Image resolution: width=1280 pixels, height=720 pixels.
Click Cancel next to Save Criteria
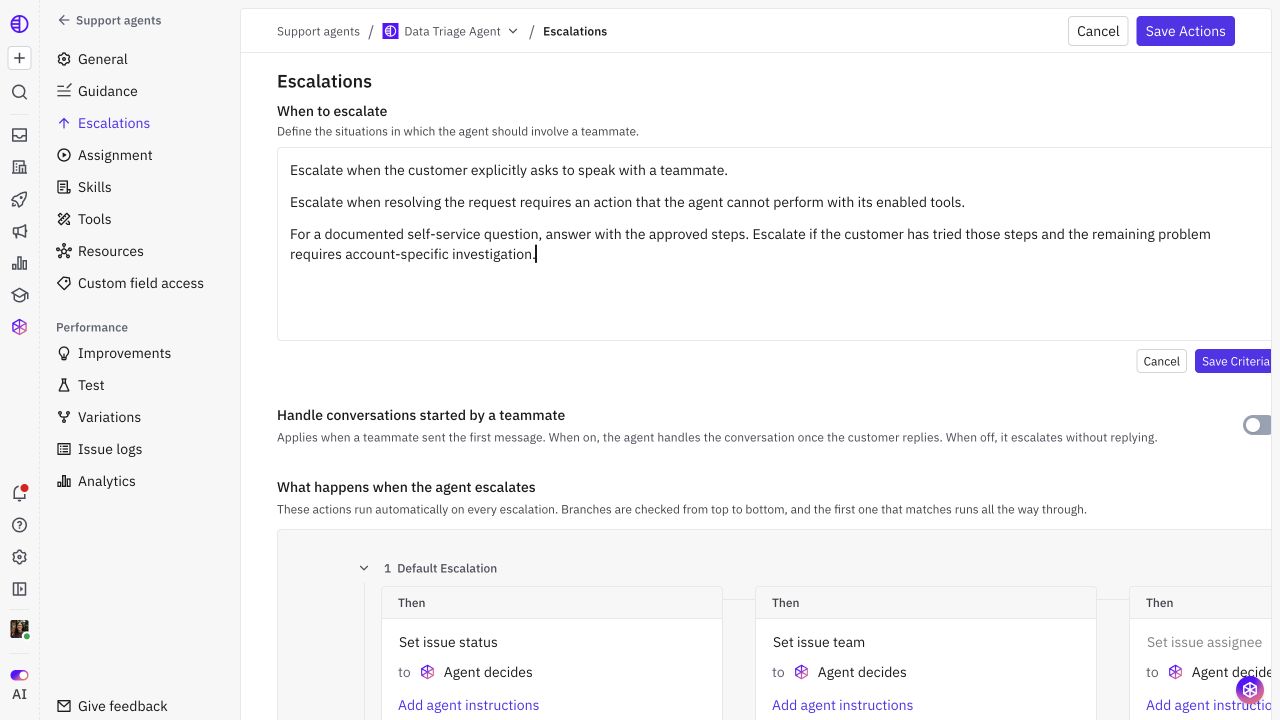(1161, 361)
